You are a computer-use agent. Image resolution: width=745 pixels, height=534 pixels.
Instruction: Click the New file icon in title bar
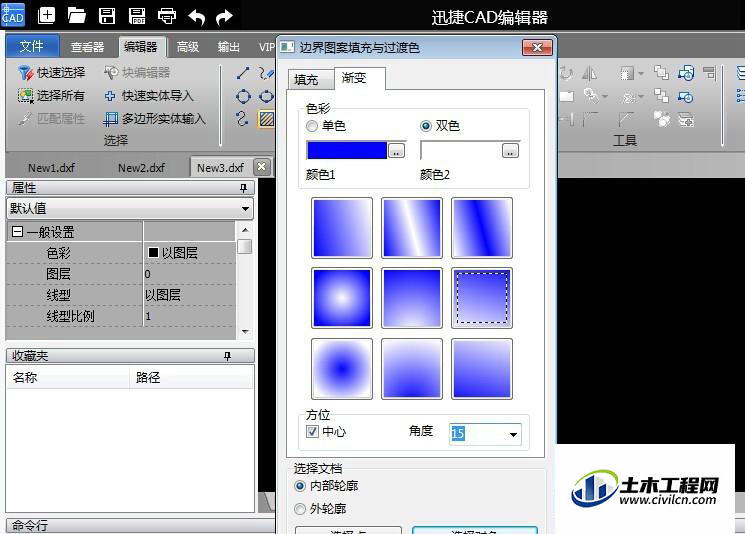coord(46,16)
